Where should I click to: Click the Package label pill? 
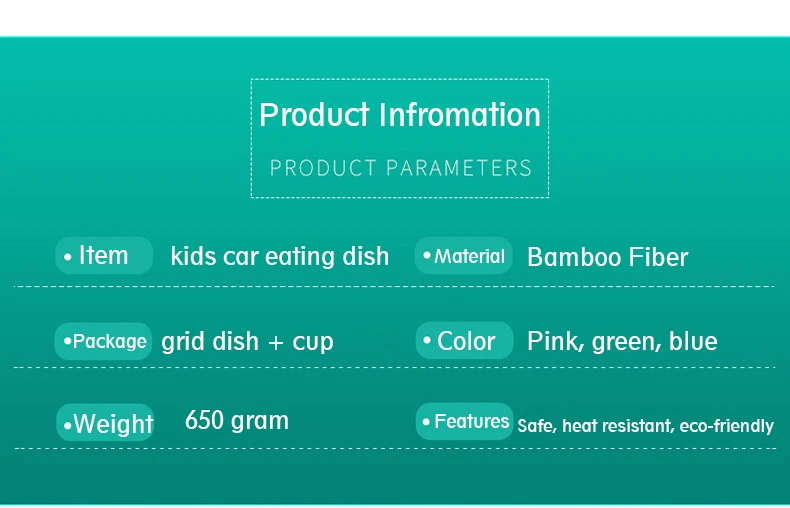click(x=103, y=341)
